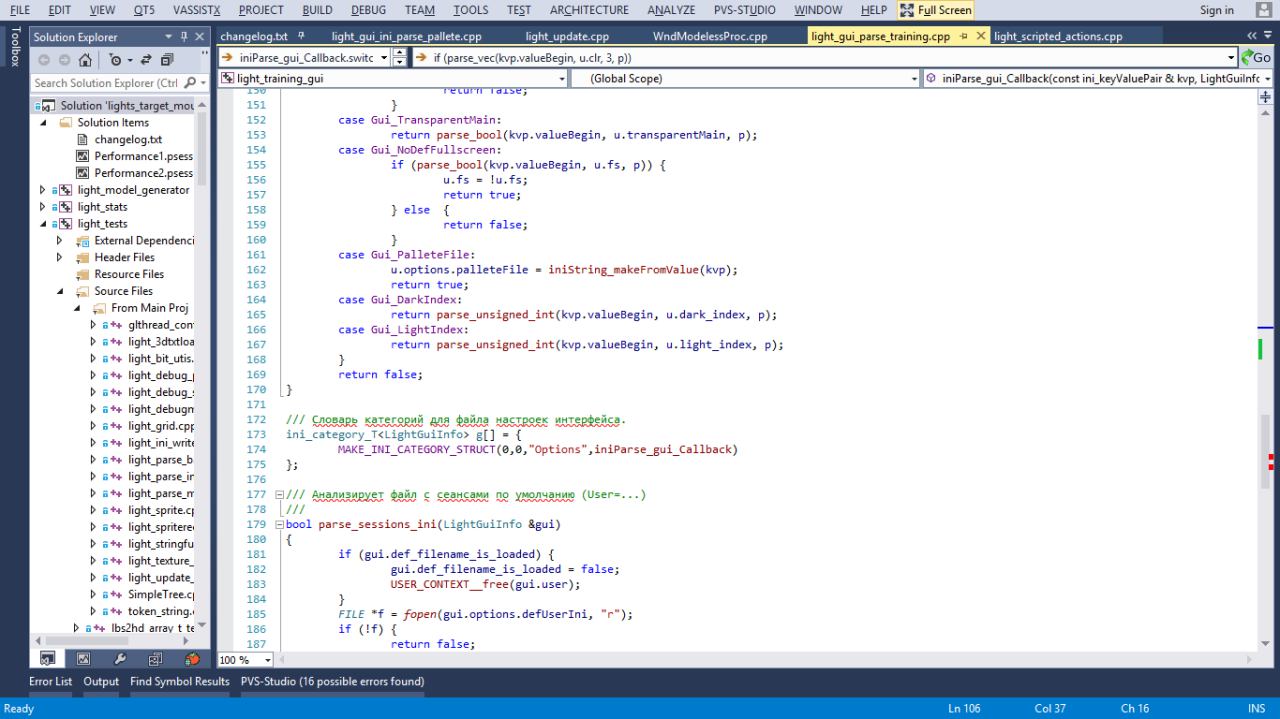The height and width of the screenshot is (719, 1280).
Task: Switch to Solution Explorer bottom tab icon
Action: click(46, 659)
